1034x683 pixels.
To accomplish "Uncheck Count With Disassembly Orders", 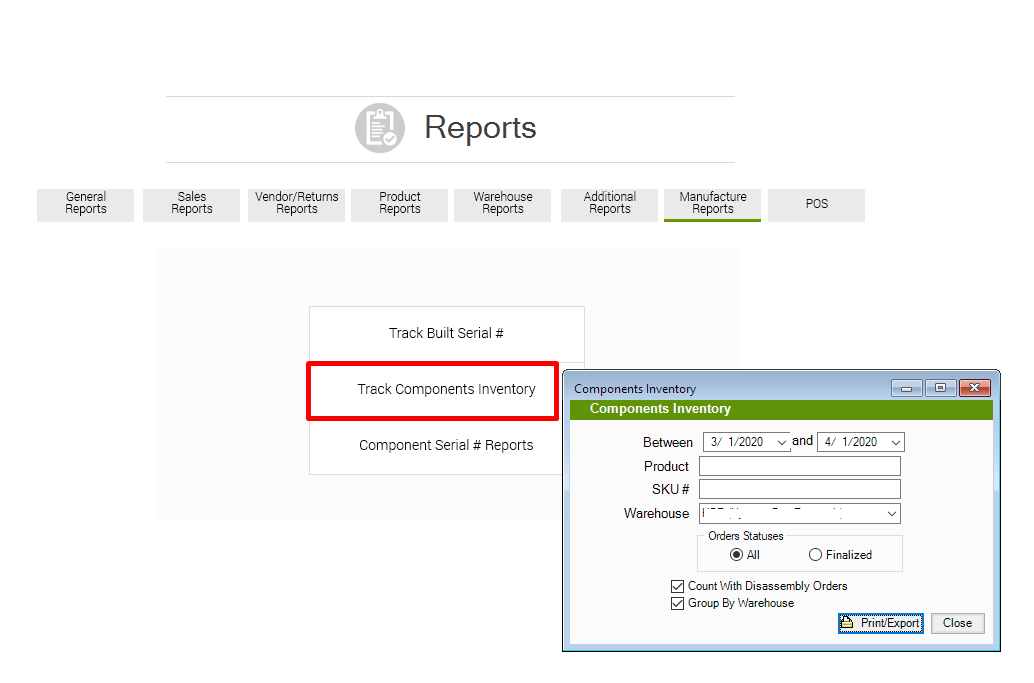I will 678,586.
